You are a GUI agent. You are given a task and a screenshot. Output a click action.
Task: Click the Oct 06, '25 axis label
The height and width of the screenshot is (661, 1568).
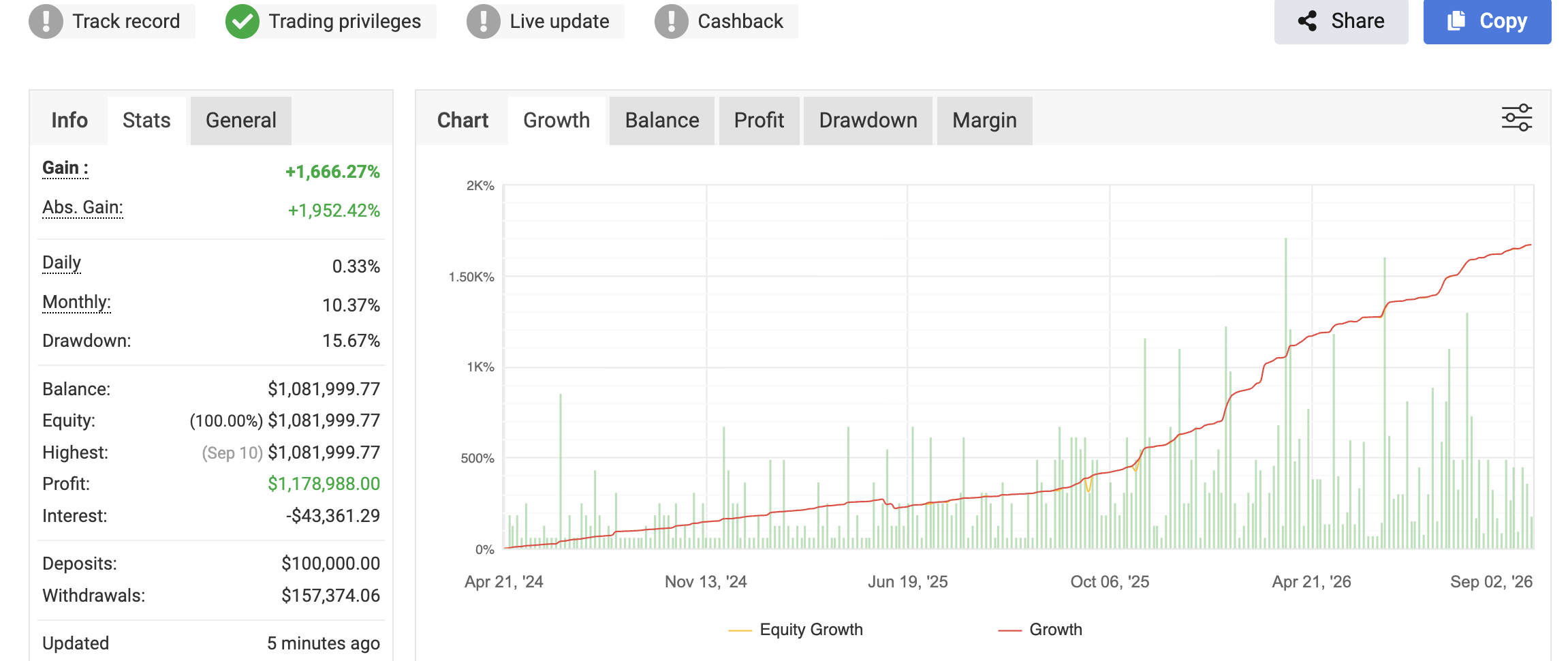tap(1110, 582)
